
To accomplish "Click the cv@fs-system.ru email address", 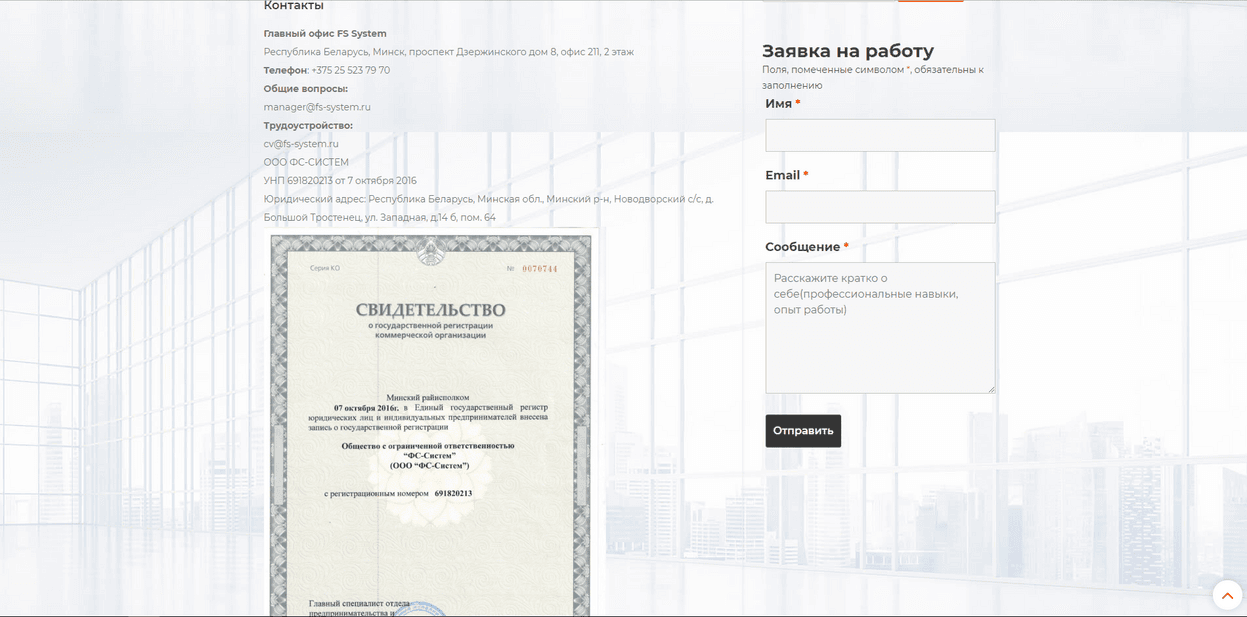I will click(301, 144).
